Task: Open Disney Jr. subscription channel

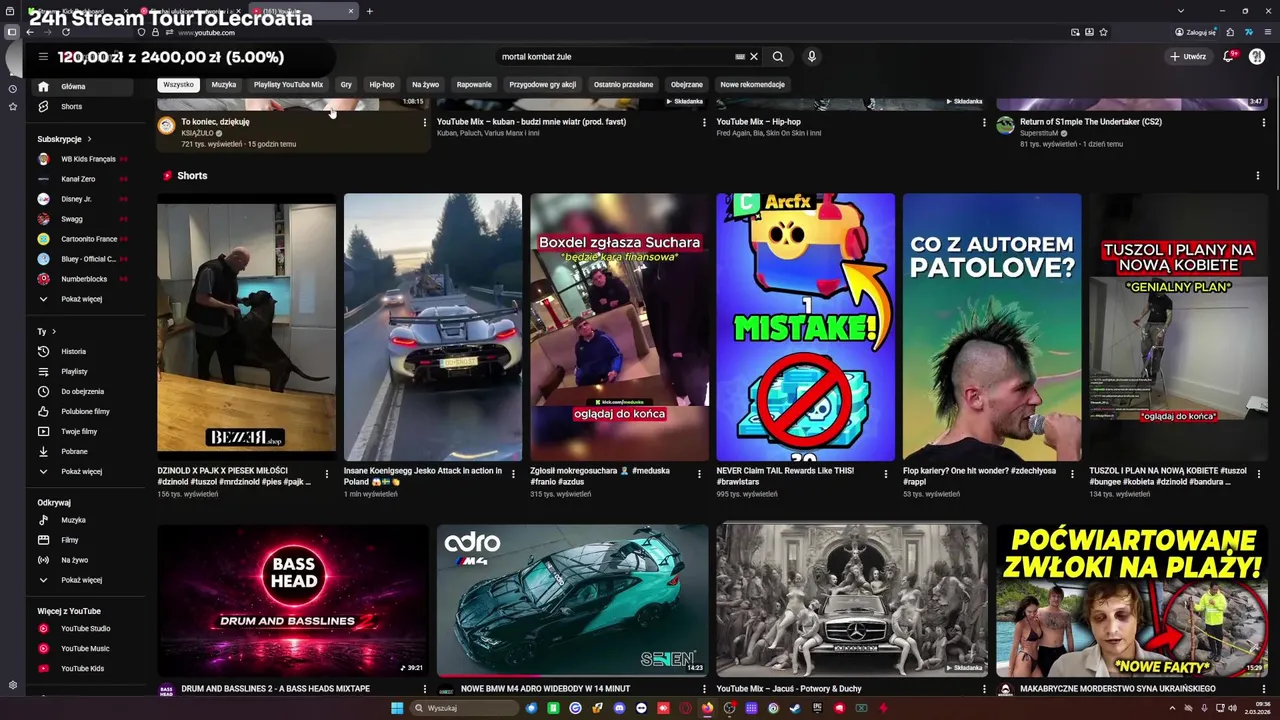Action: coord(84,199)
